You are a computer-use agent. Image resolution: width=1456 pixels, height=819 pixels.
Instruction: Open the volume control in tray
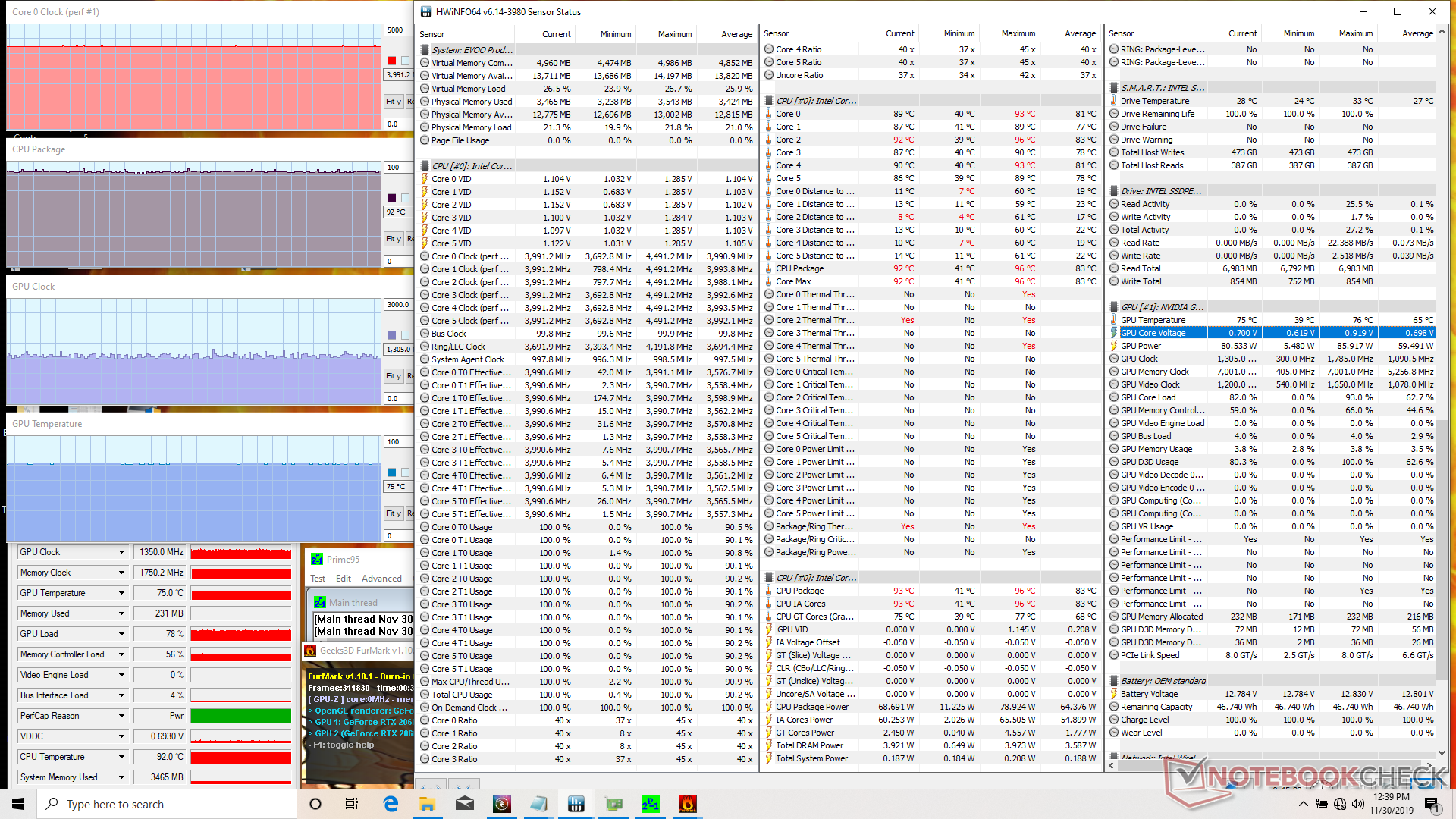coord(1357,804)
